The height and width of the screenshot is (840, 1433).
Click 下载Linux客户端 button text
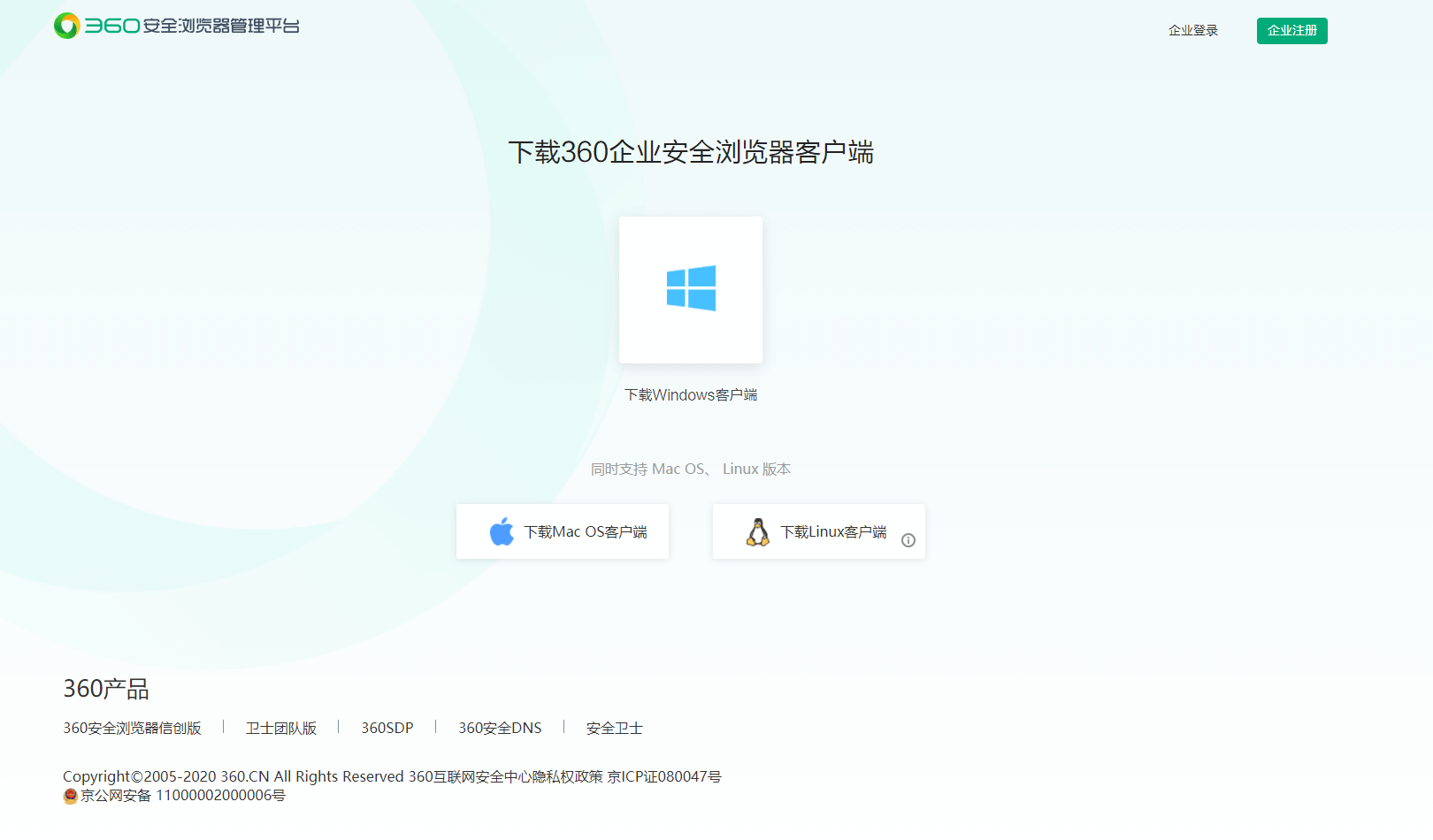[x=833, y=531]
